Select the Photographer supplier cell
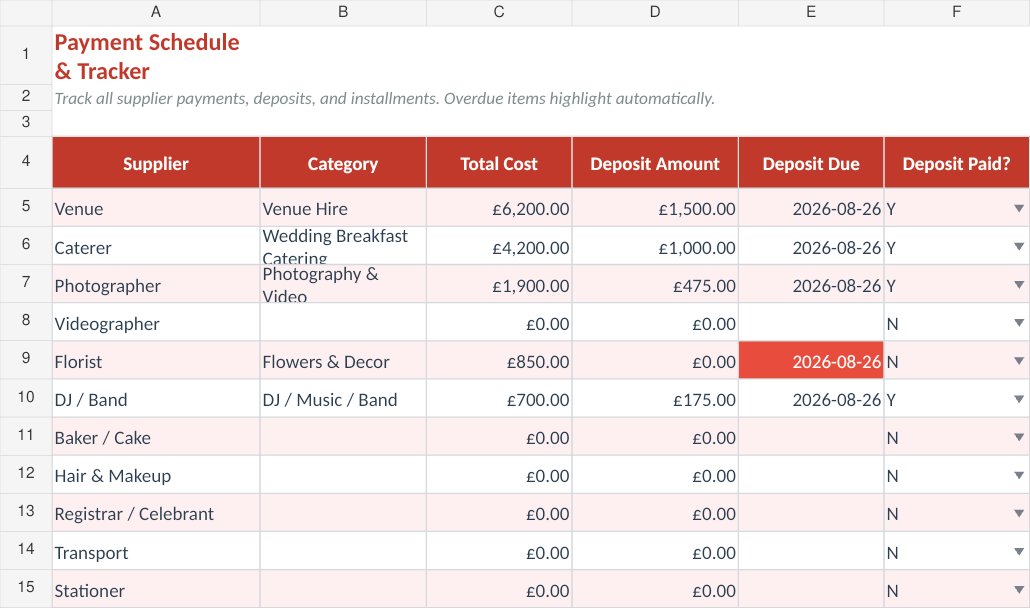Screen dimensions: 1030x608 click(156, 284)
